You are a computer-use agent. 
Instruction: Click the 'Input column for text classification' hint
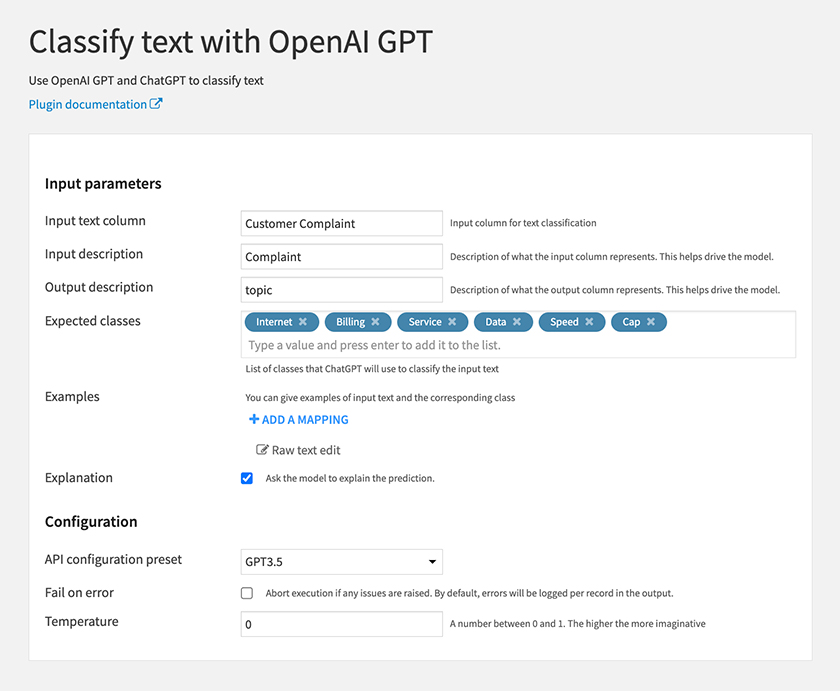pyautogui.click(x=523, y=223)
